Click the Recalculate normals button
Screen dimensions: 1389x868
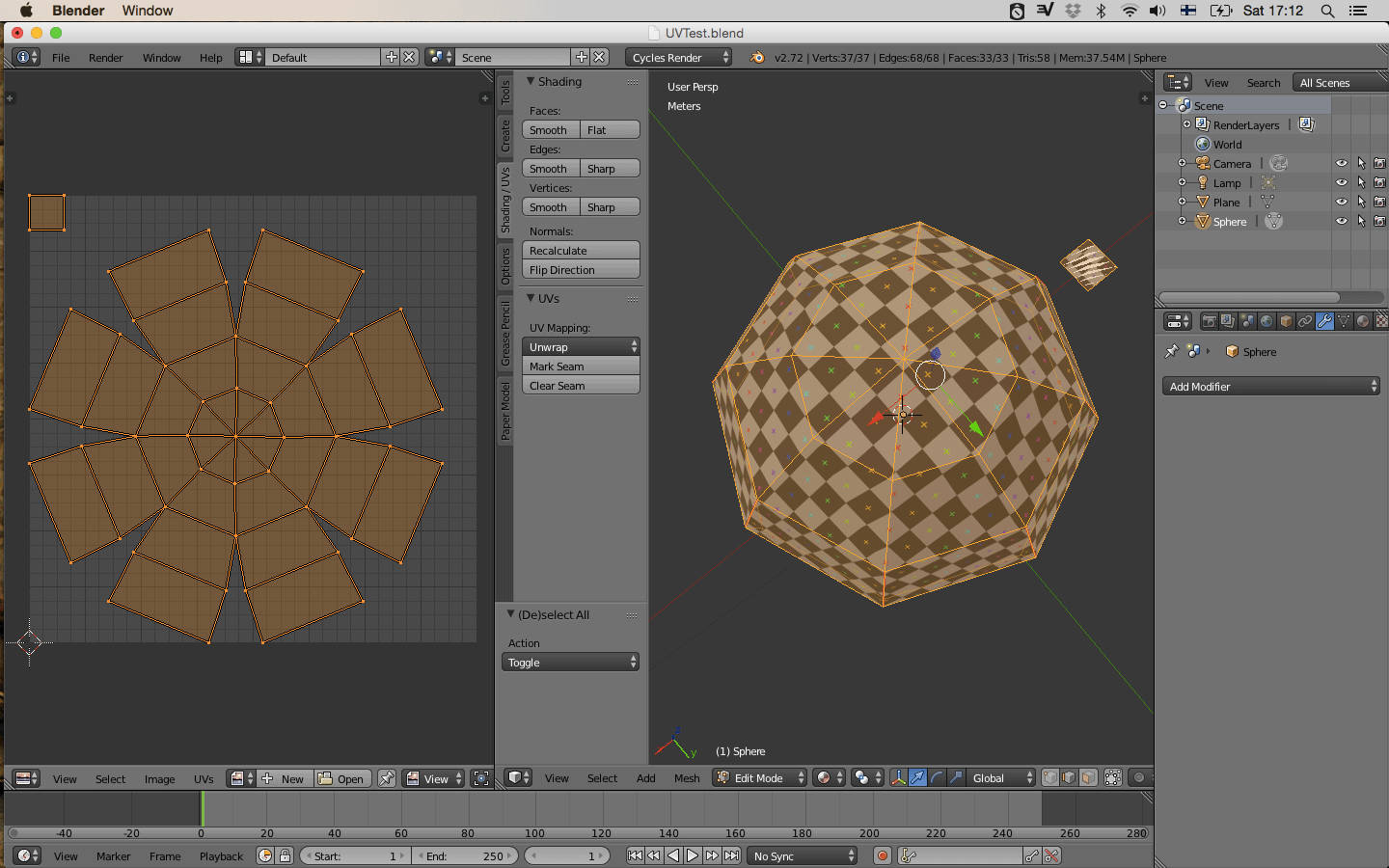click(581, 251)
